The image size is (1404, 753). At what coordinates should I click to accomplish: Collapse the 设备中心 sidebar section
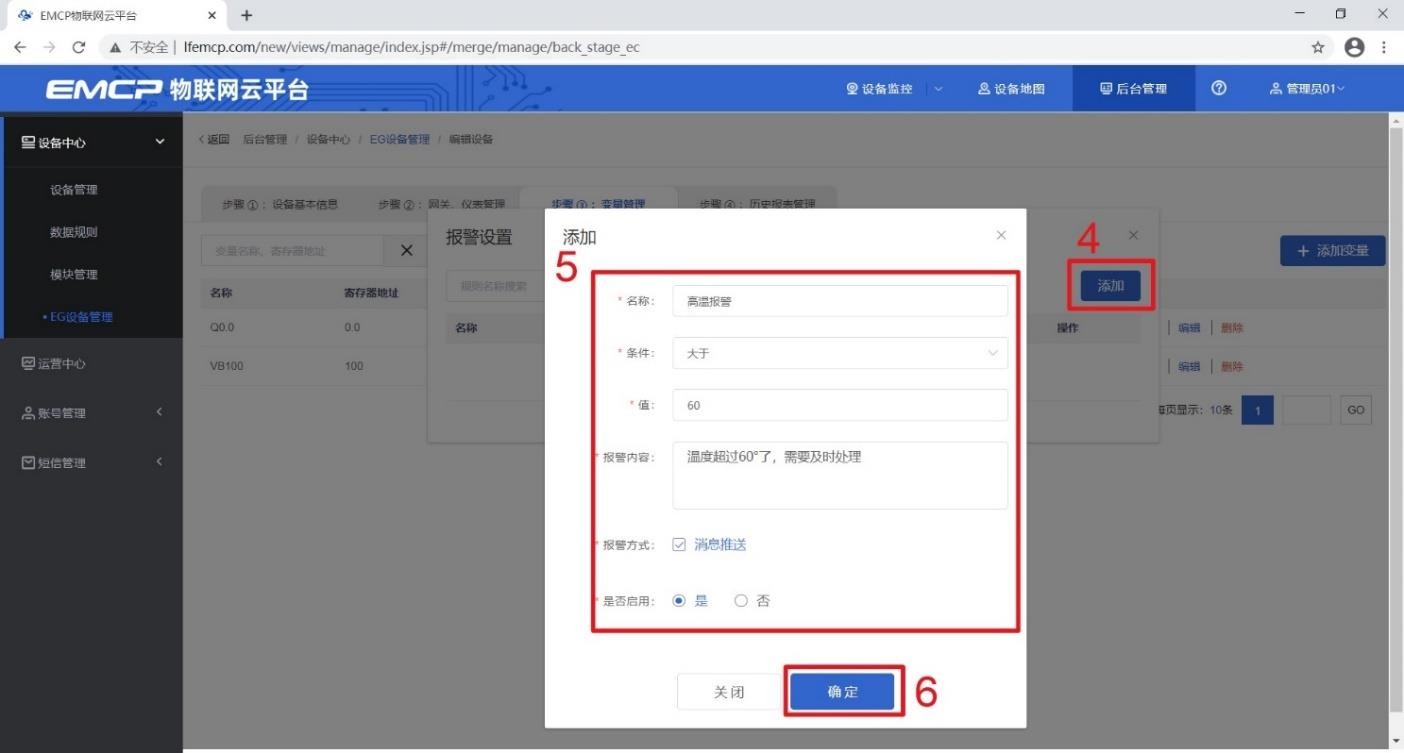(160, 142)
